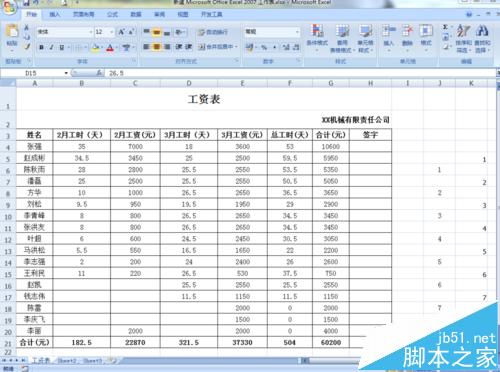Click the Percent Style icon

click(264, 47)
